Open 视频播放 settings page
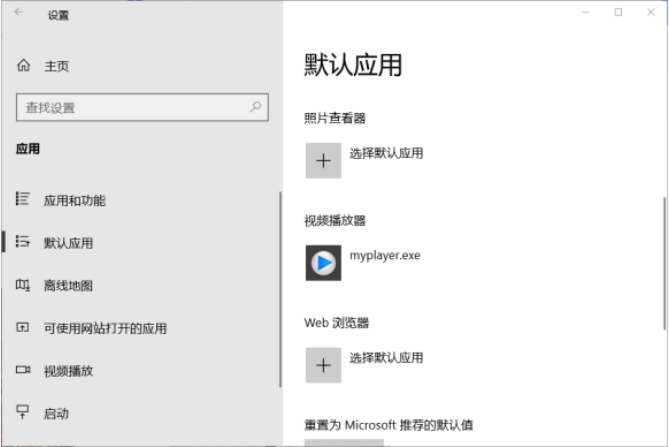 pyautogui.click(x=141, y=371)
